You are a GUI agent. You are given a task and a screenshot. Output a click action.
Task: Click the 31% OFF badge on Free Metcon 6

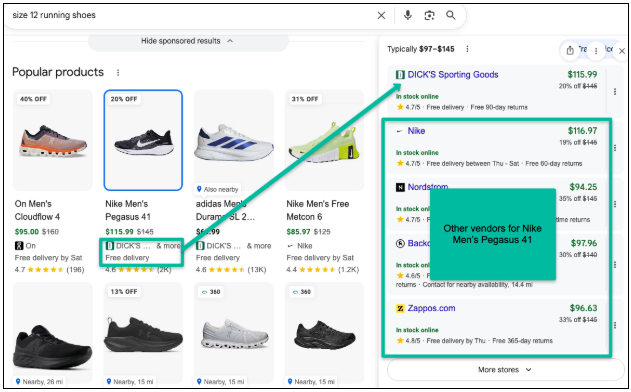point(305,99)
